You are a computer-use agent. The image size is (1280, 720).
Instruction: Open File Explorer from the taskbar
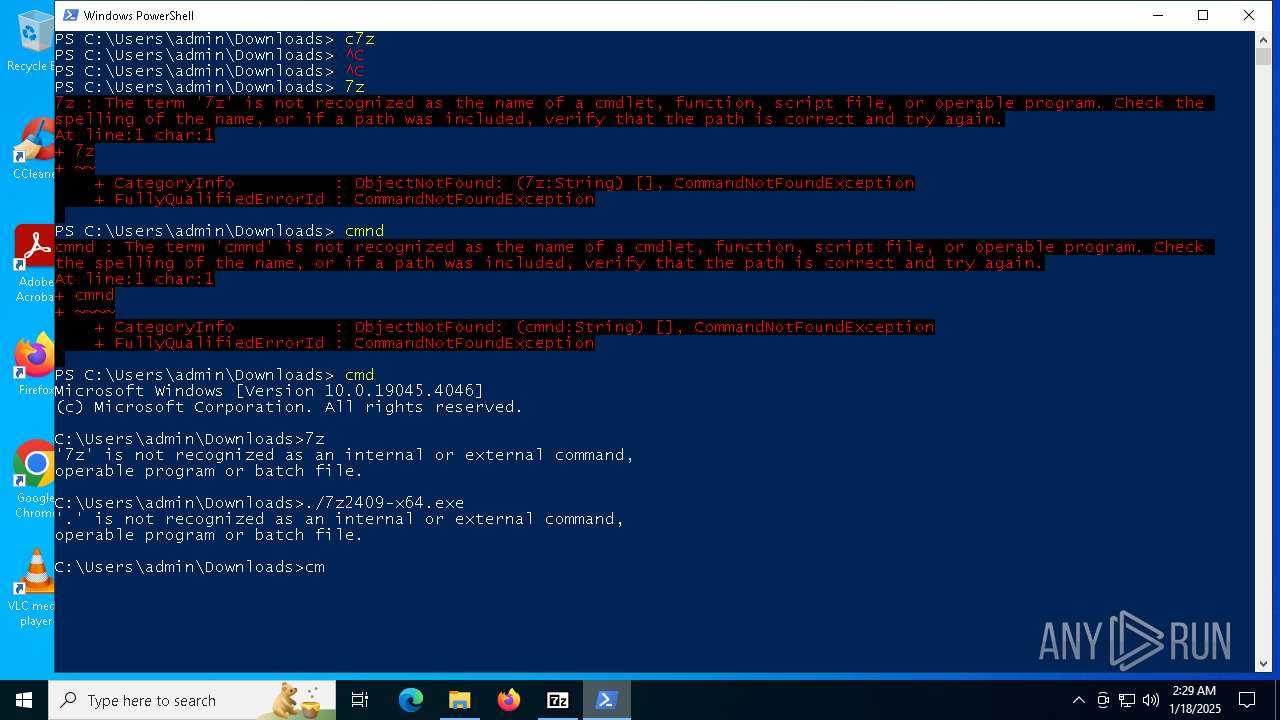point(460,700)
